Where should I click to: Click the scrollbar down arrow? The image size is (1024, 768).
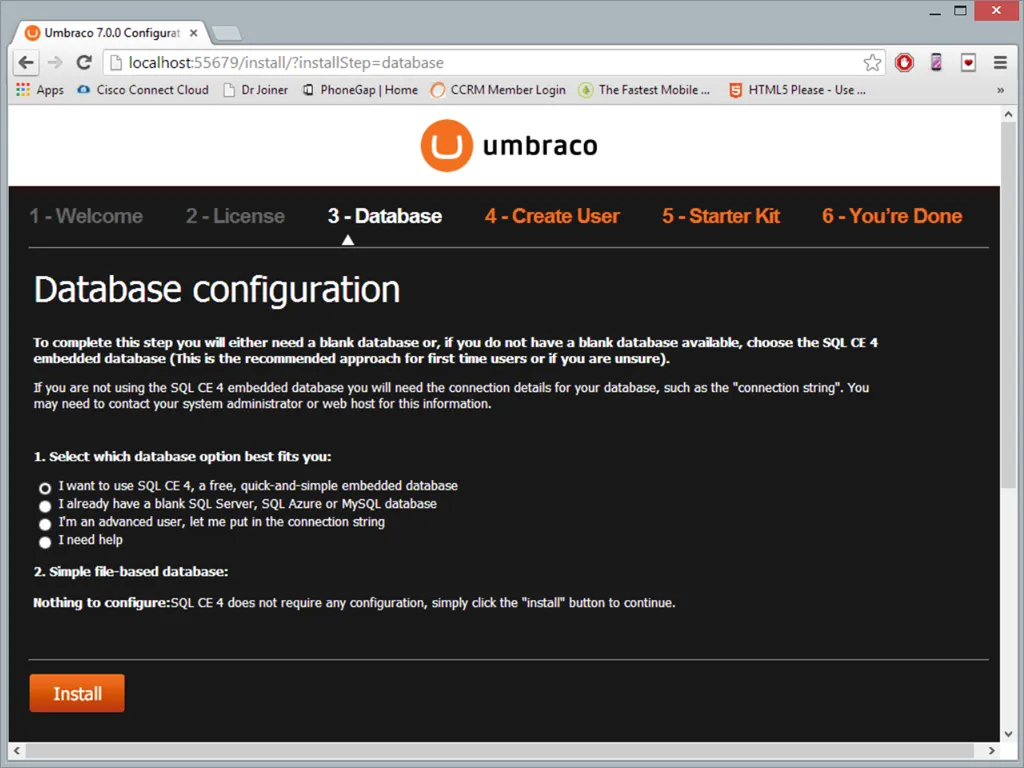click(x=1008, y=732)
